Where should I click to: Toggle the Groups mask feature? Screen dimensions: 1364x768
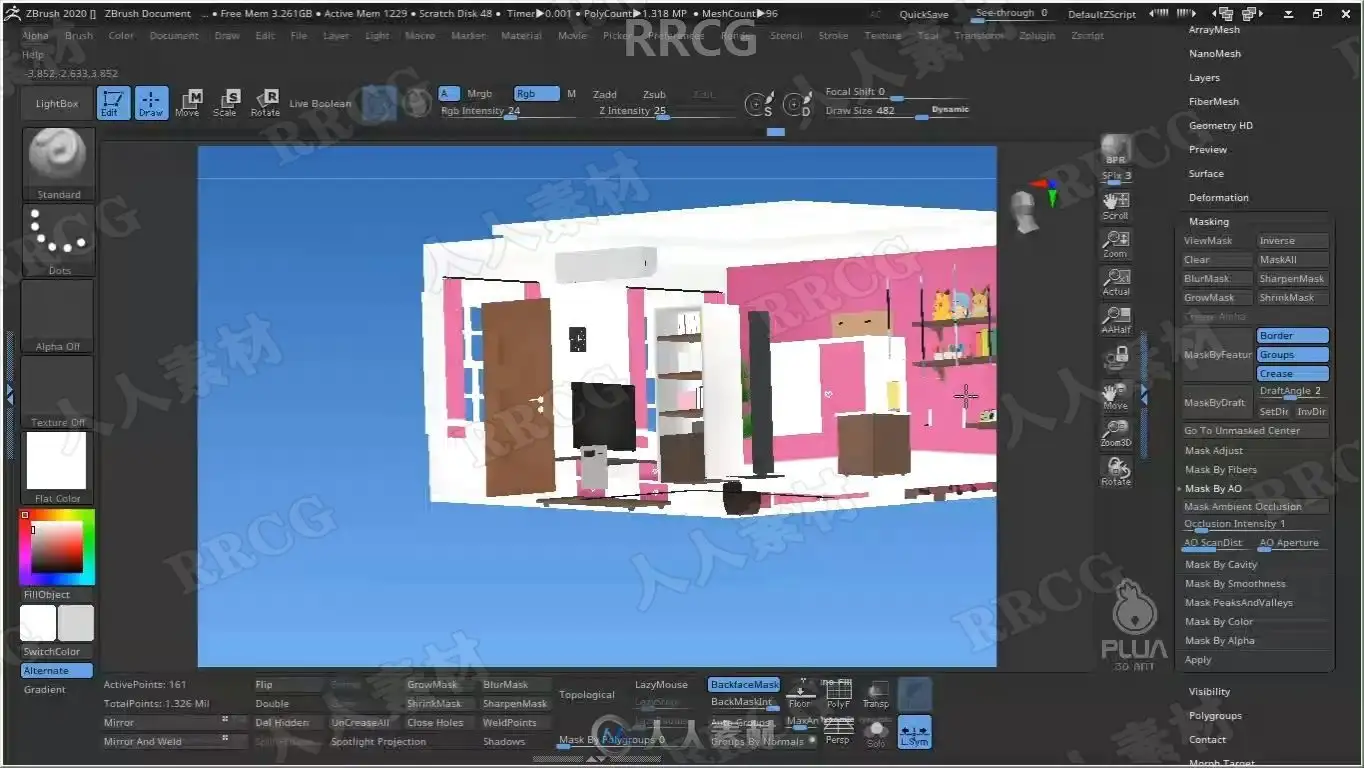point(1293,355)
